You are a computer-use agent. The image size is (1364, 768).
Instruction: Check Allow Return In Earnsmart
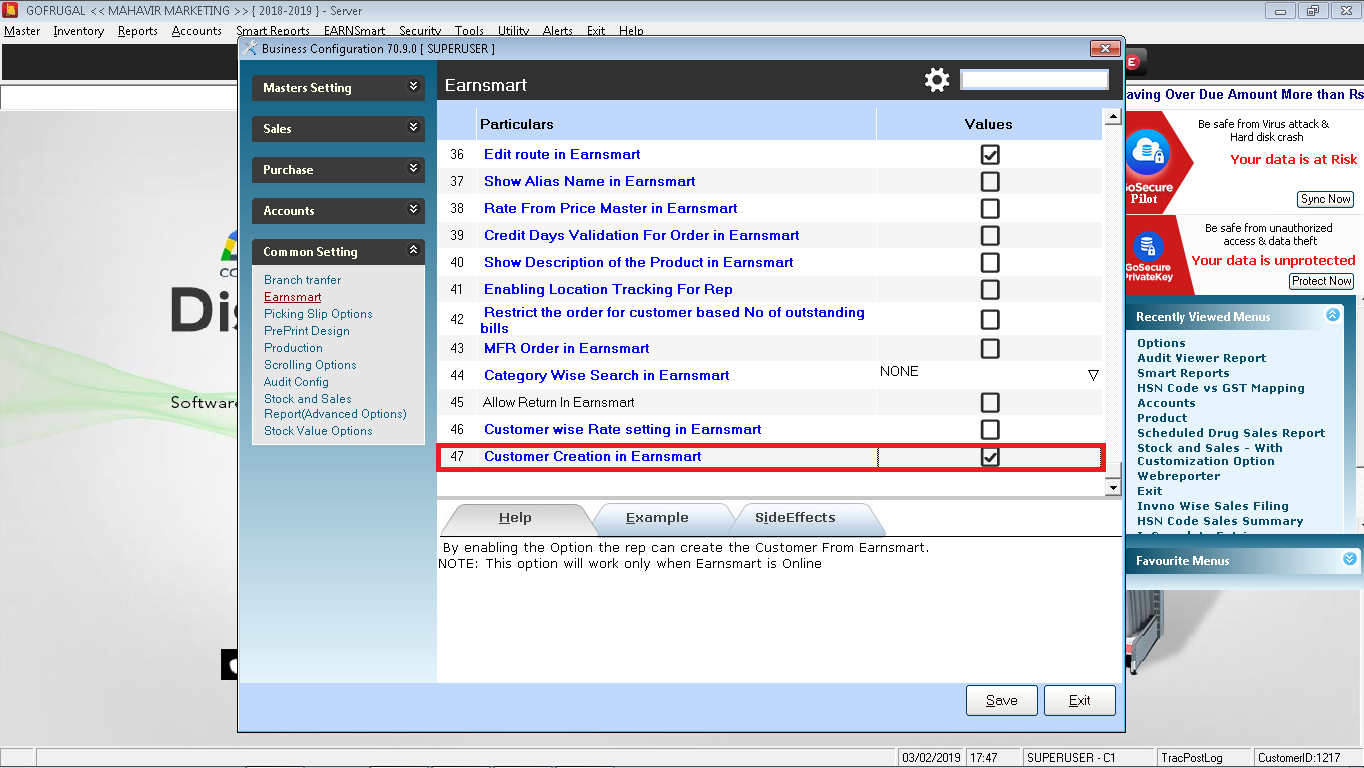coord(990,403)
